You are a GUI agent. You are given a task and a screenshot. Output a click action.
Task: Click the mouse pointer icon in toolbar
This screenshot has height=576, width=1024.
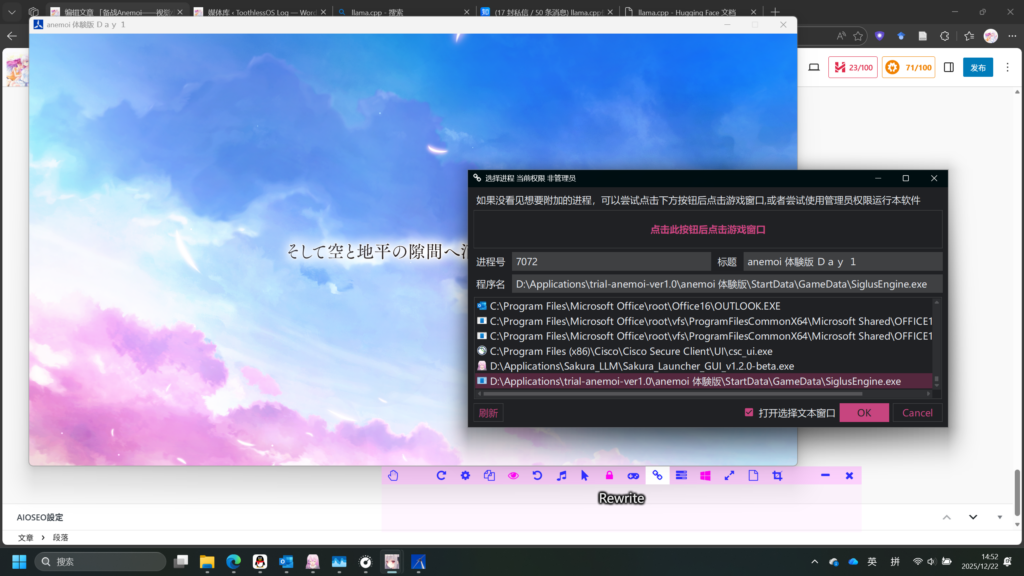click(585, 476)
